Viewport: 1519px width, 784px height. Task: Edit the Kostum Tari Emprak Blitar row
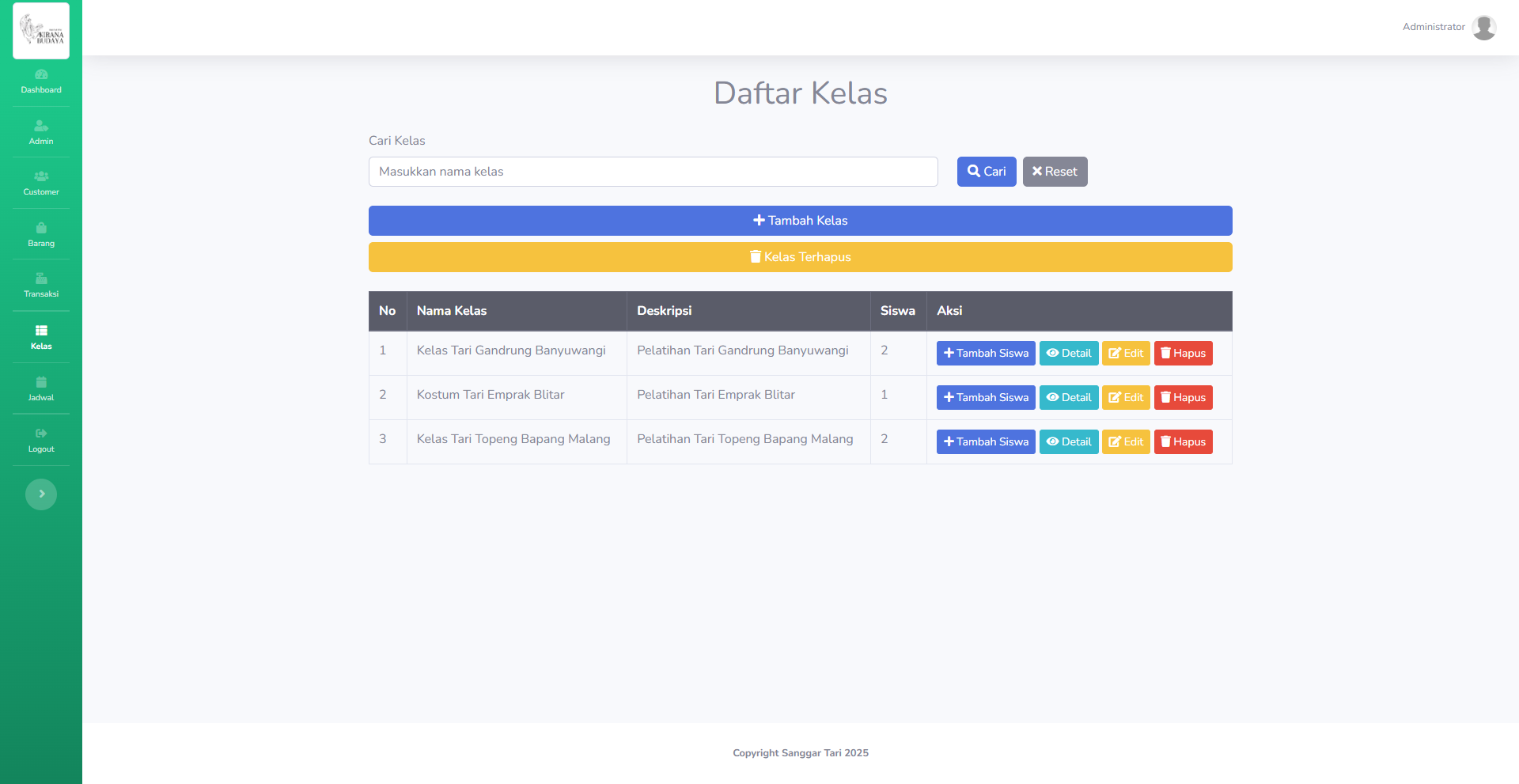[1125, 398]
